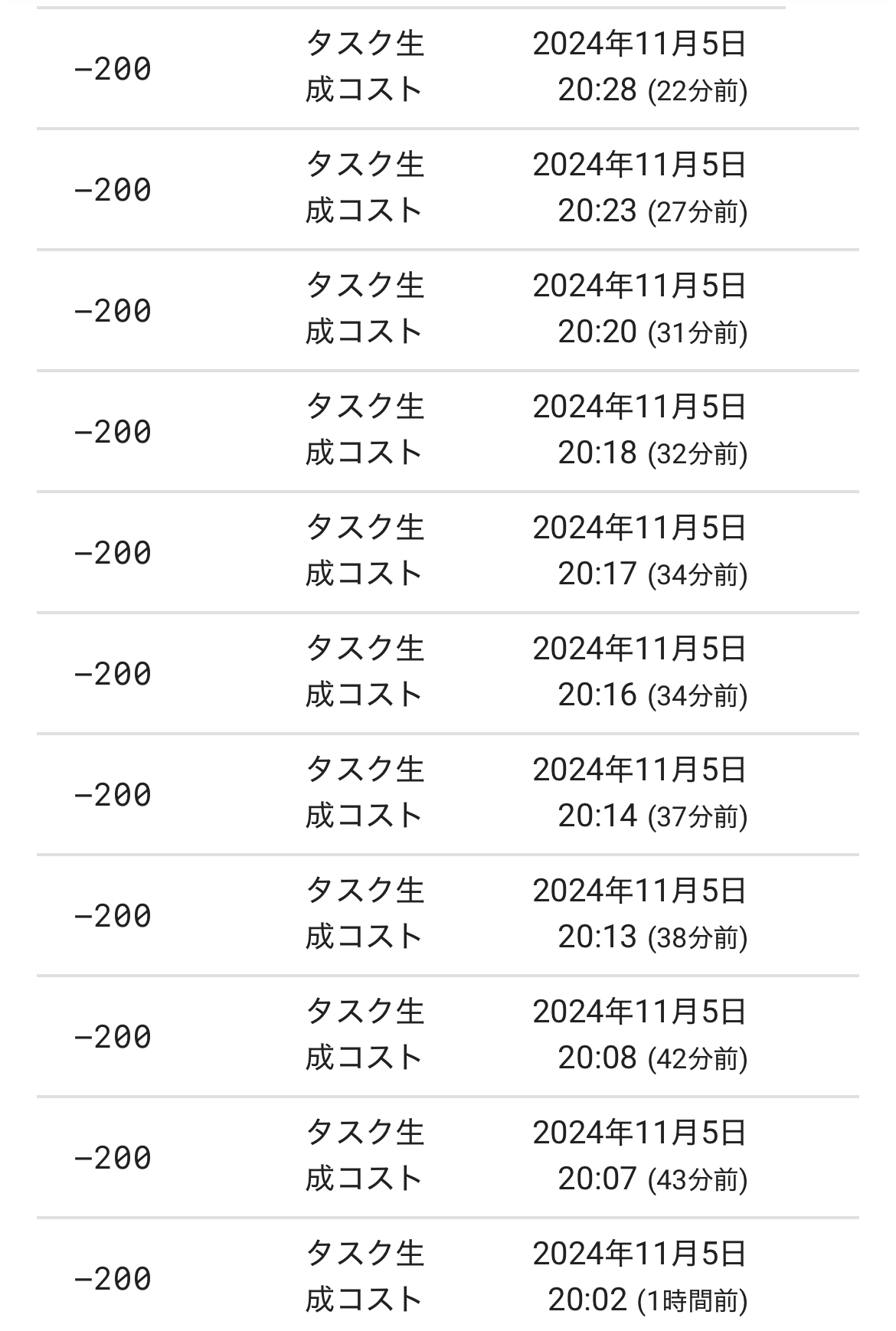Click the -200 amount for 20:23

pyautogui.click(x=113, y=190)
